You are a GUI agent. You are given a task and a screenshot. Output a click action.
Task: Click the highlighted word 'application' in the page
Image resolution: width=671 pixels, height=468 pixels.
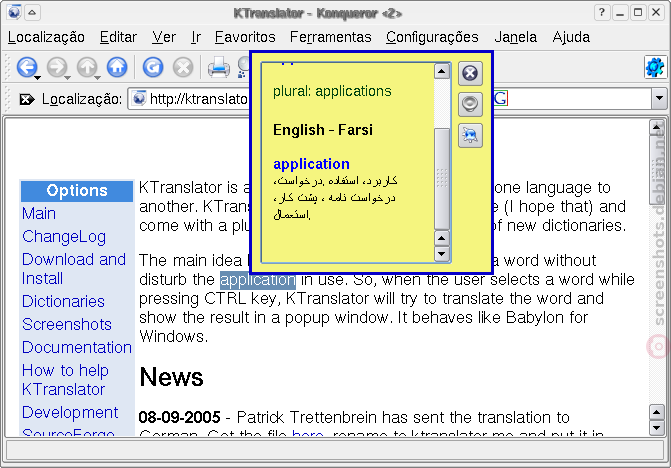[x=258, y=280]
